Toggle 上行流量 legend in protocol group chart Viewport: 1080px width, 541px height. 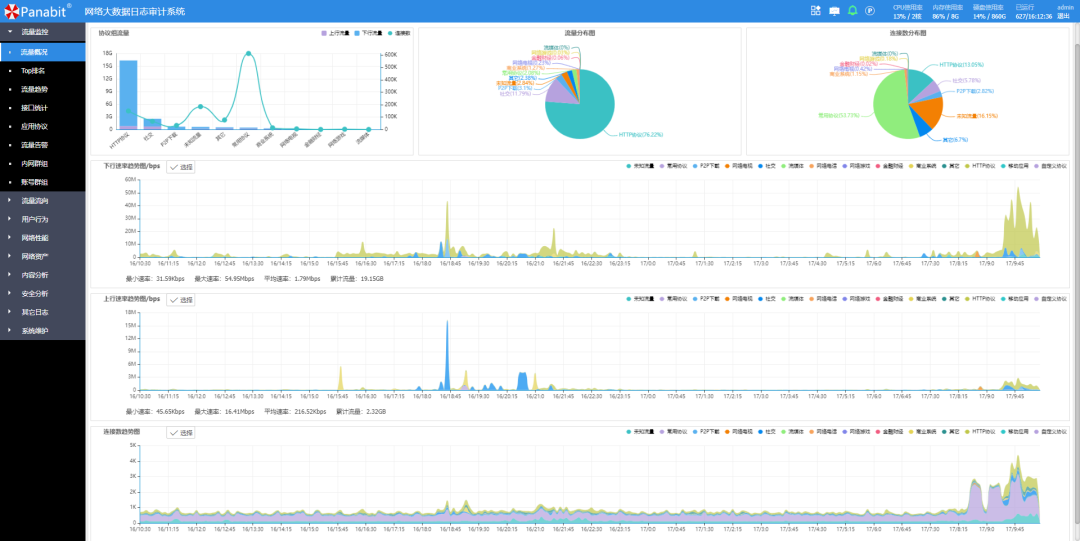336,33
